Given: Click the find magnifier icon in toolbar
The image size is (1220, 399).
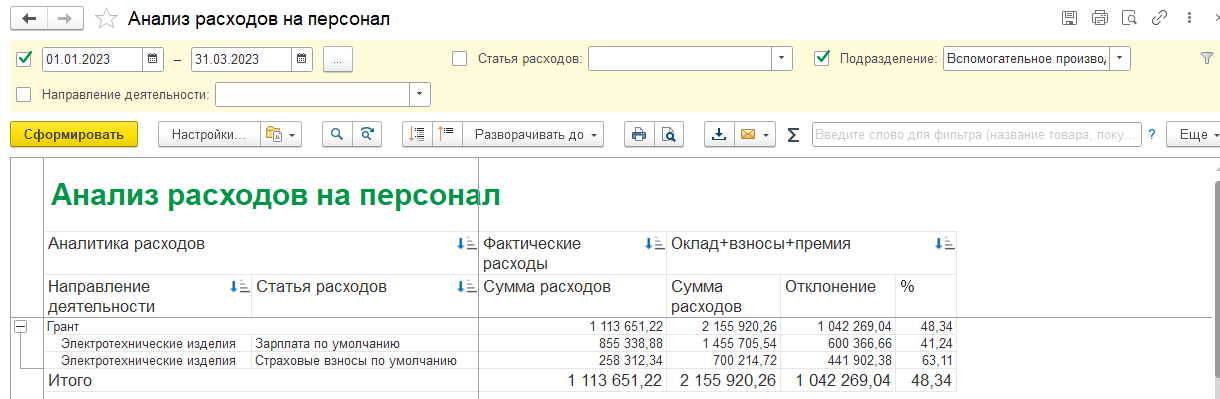Looking at the screenshot, I should pos(337,134).
